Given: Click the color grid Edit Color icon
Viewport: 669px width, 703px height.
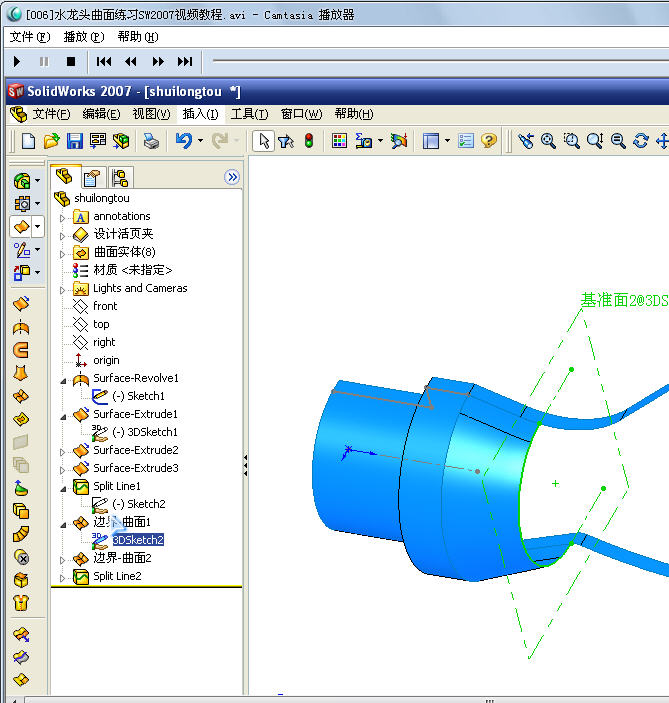Looking at the screenshot, I should 339,141.
